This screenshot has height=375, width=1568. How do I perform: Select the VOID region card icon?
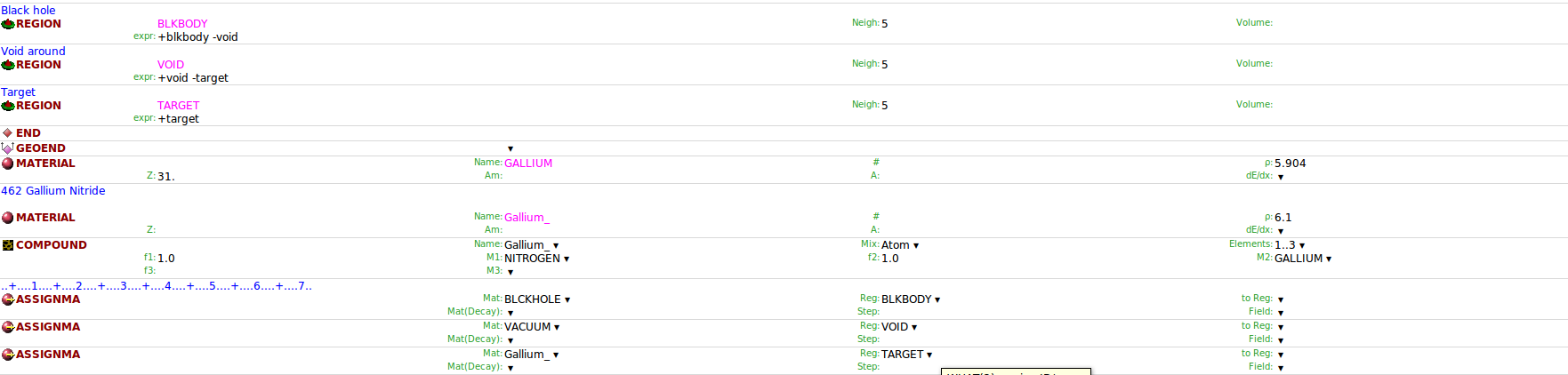tap(8, 65)
